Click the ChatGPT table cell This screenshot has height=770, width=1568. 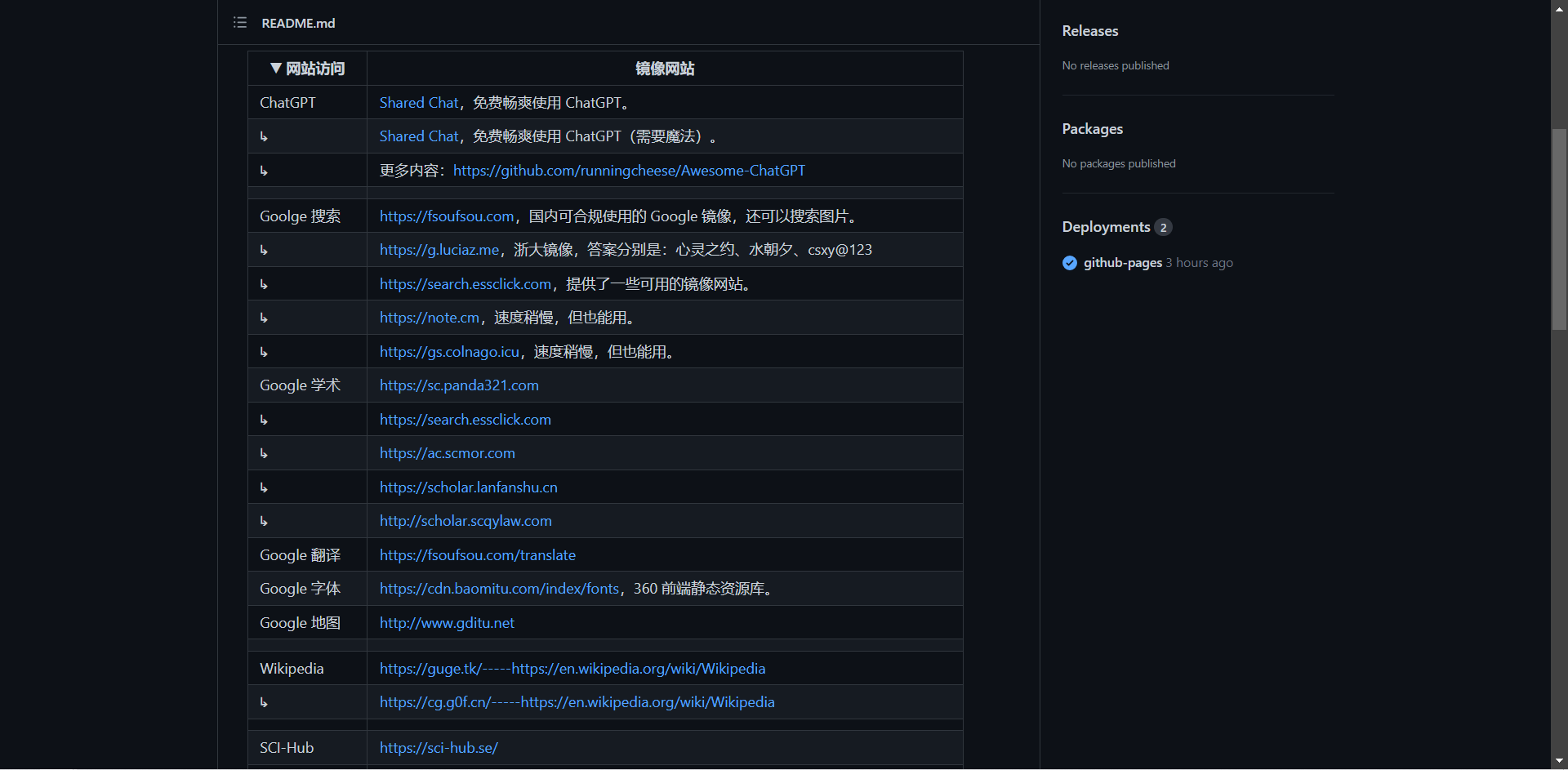pos(307,103)
